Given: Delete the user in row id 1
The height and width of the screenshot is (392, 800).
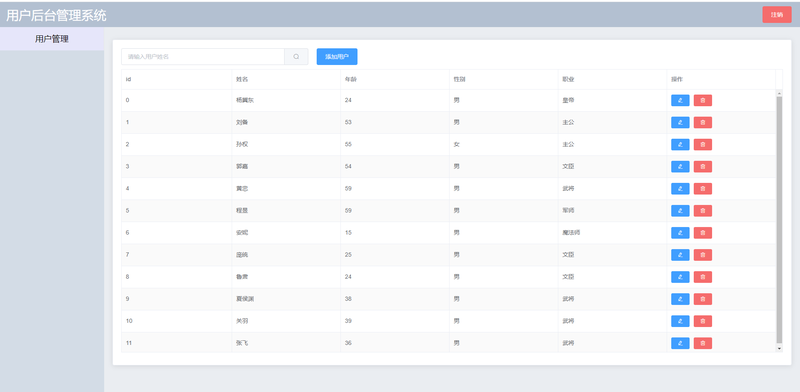Looking at the screenshot, I should click(703, 122).
